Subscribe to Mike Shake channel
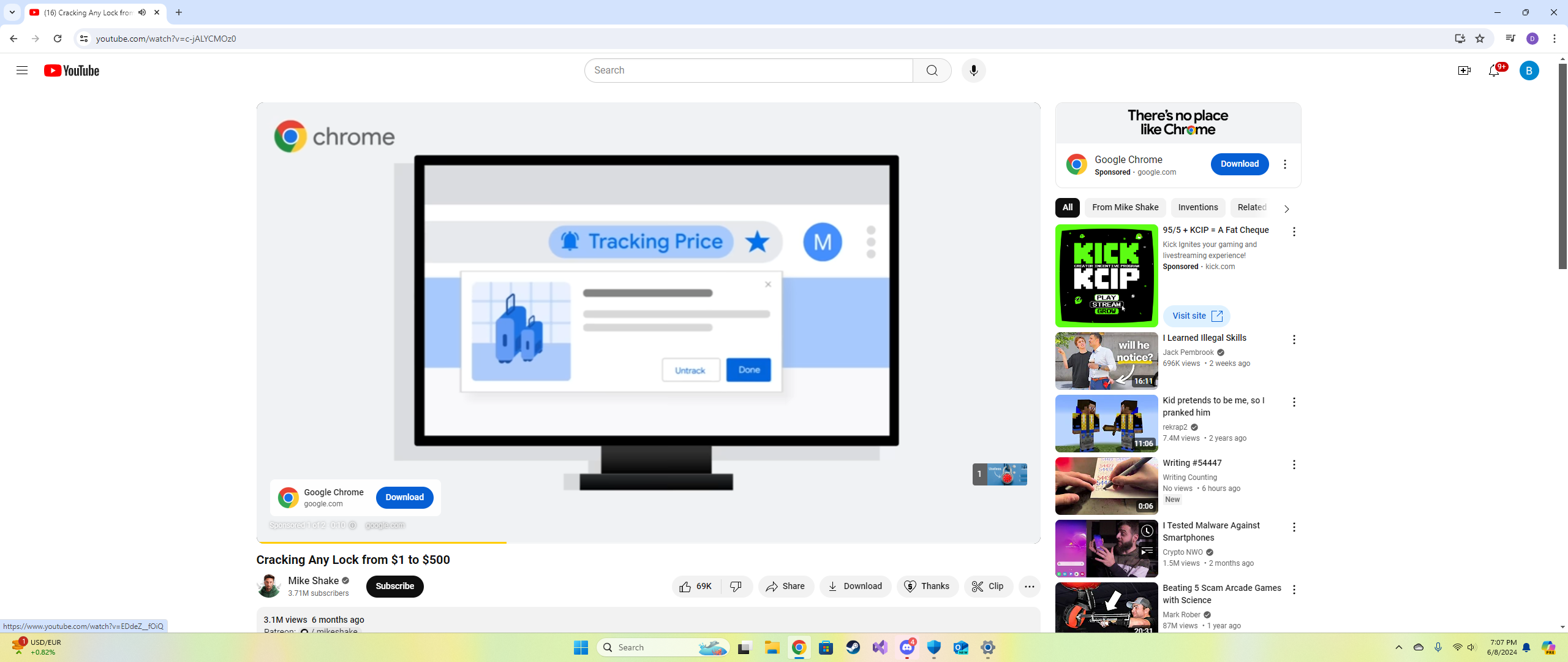Image resolution: width=1568 pixels, height=662 pixels. [394, 586]
